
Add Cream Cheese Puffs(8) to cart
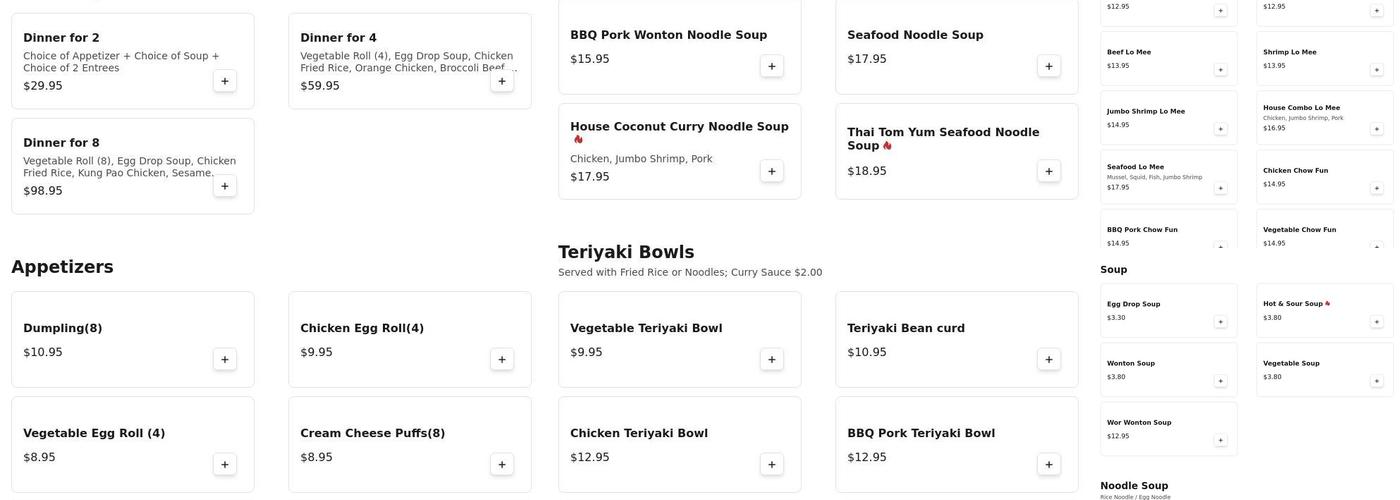coord(502,465)
